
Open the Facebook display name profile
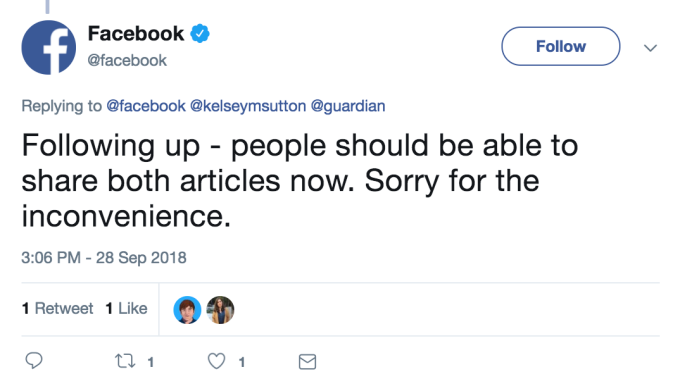coord(136,34)
